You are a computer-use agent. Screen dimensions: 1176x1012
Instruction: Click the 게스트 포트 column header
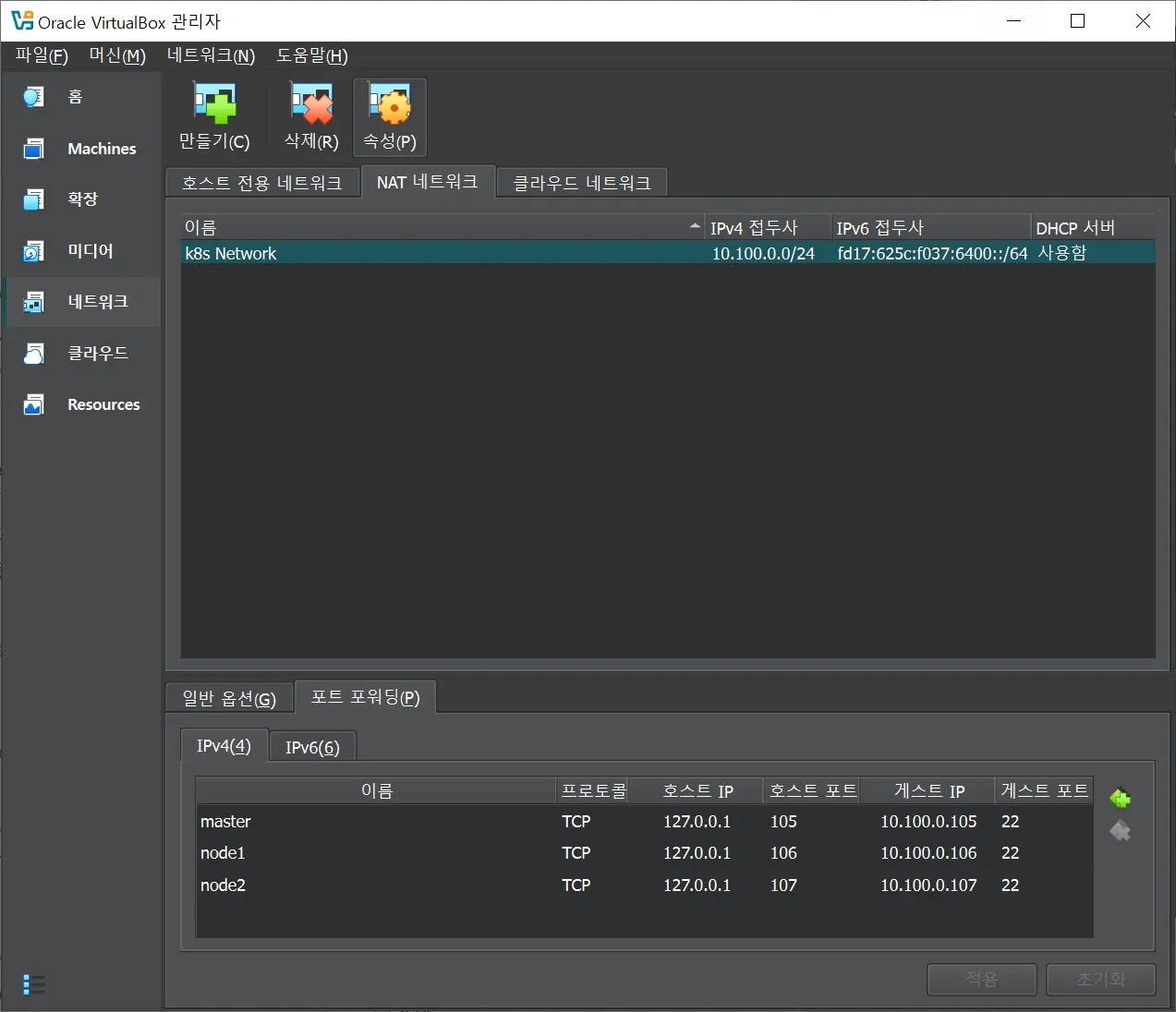[x=1044, y=790]
